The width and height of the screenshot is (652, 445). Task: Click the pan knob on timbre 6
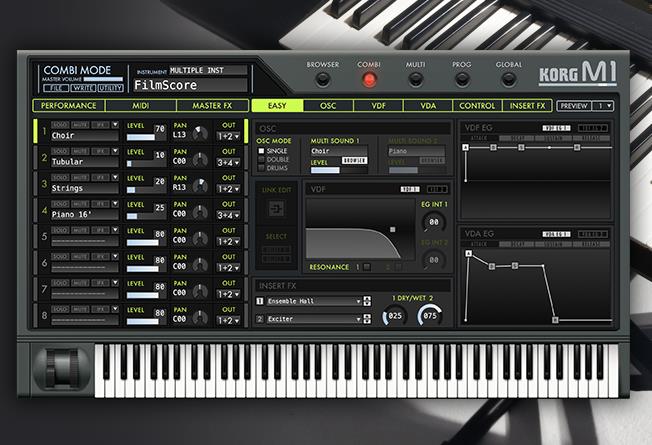[x=200, y=266]
